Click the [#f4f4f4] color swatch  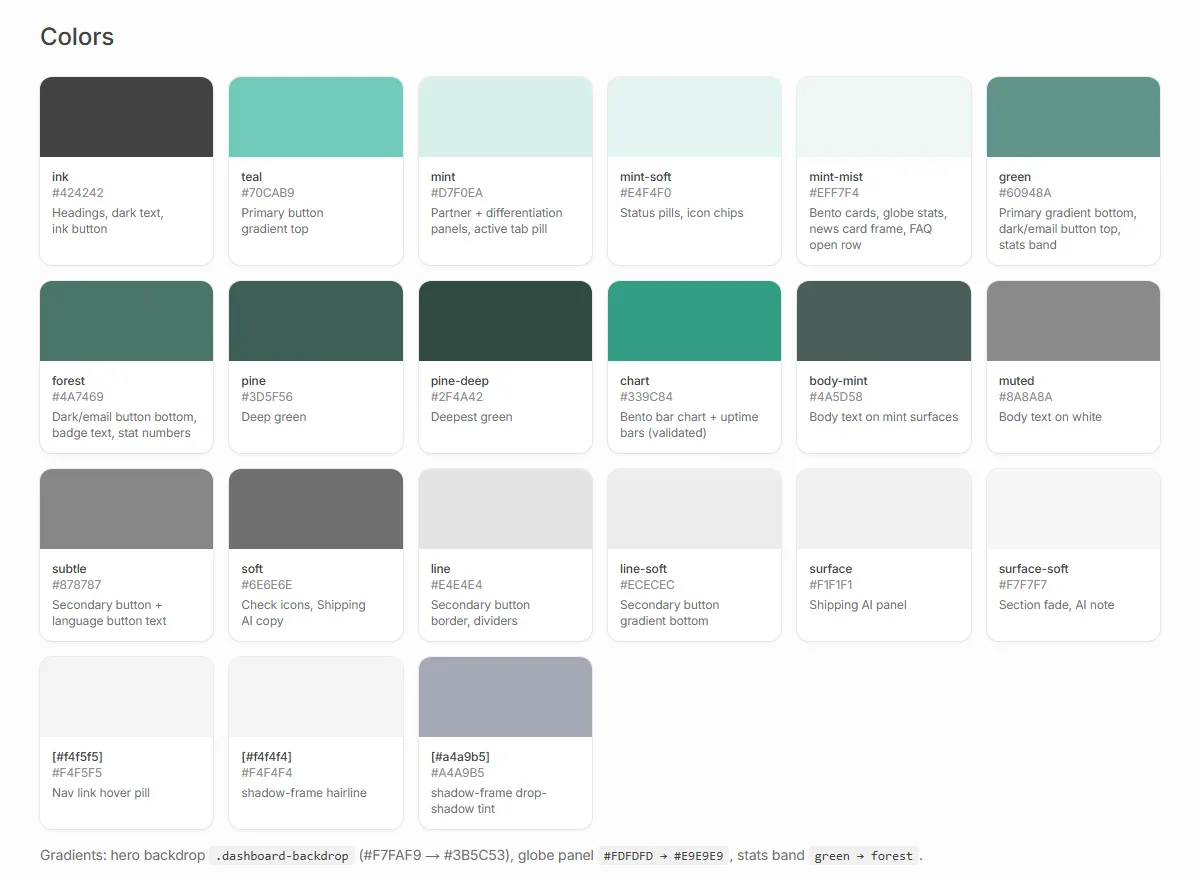tap(316, 697)
